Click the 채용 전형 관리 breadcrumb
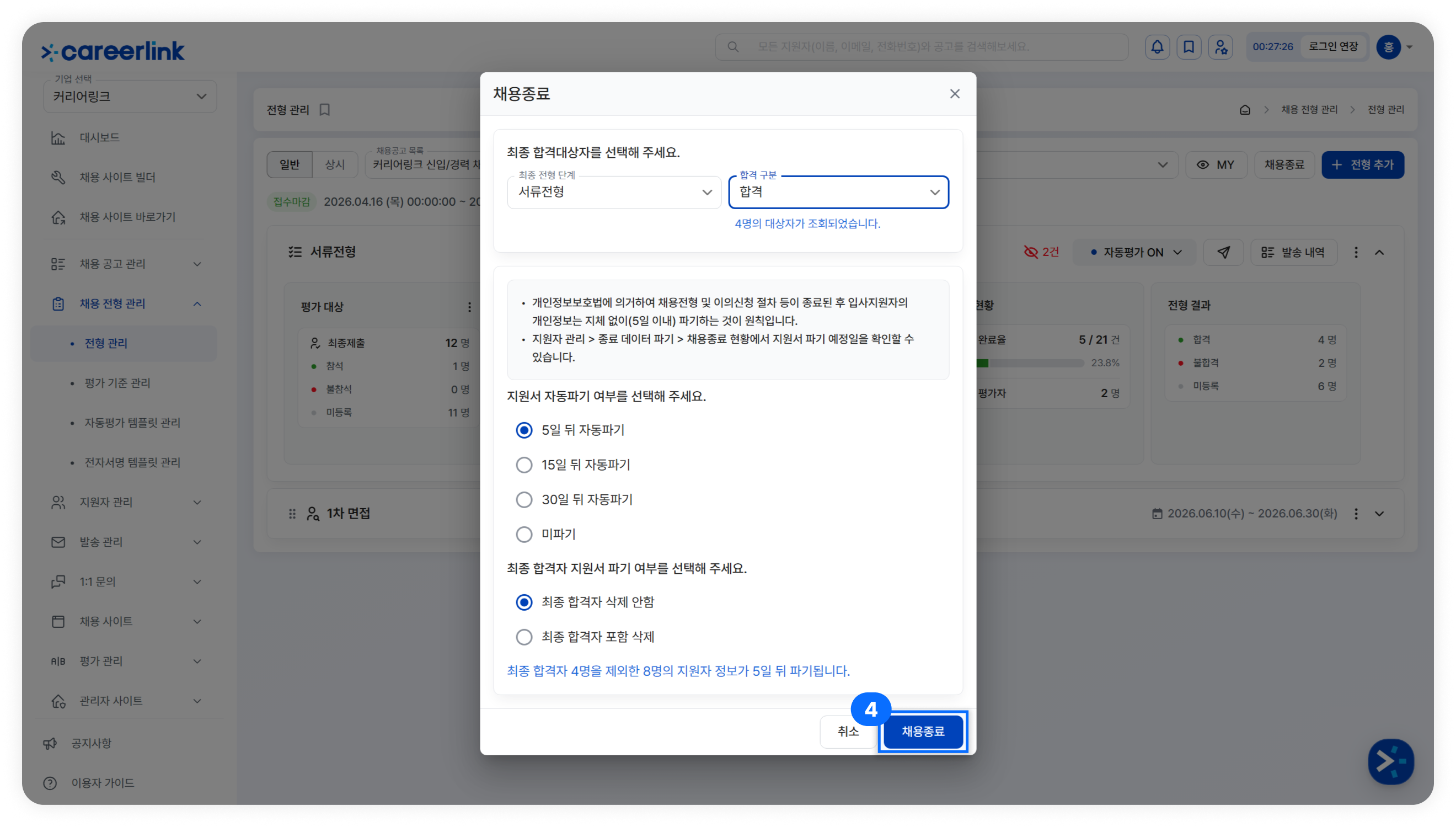The image size is (1456, 827). [x=1309, y=110]
